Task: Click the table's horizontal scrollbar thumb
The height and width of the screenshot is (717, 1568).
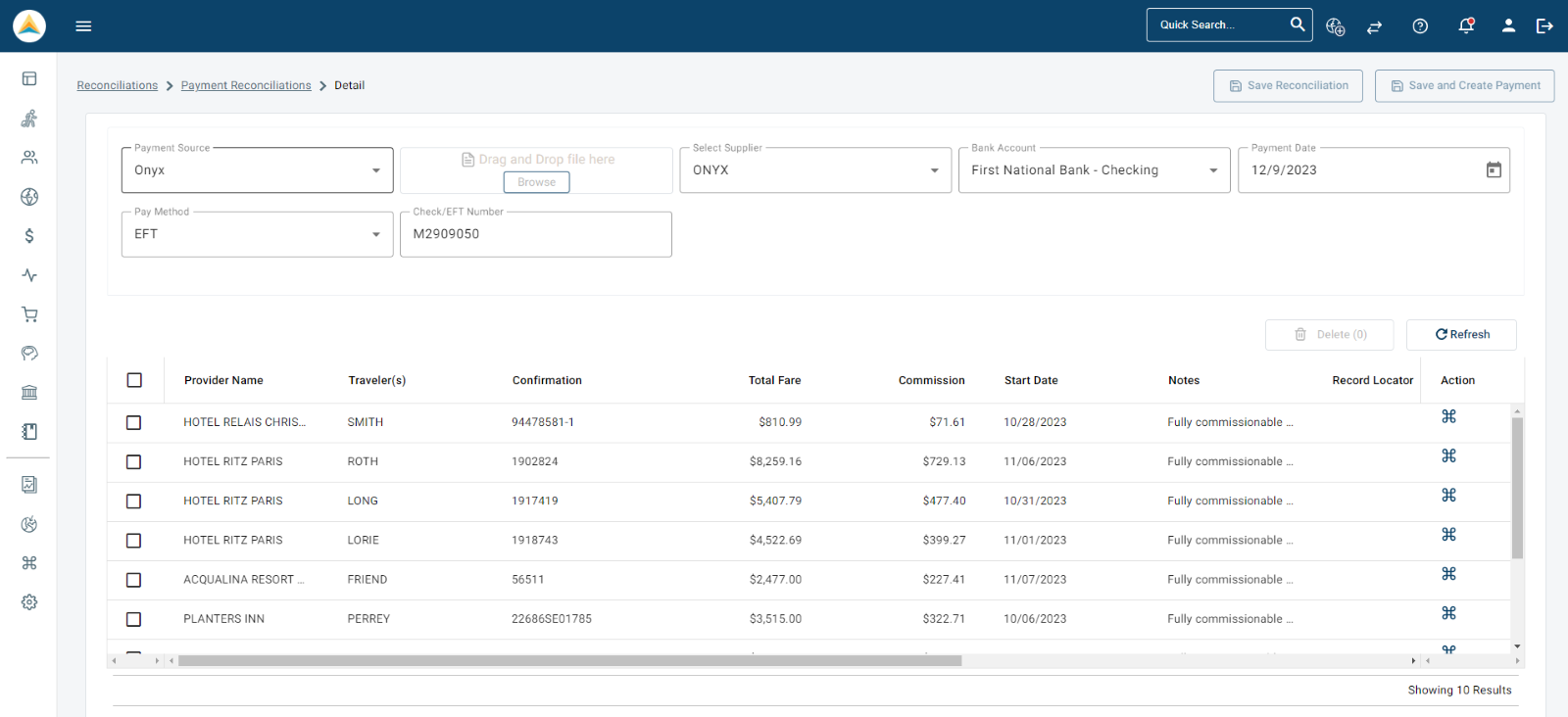Action: (x=569, y=660)
